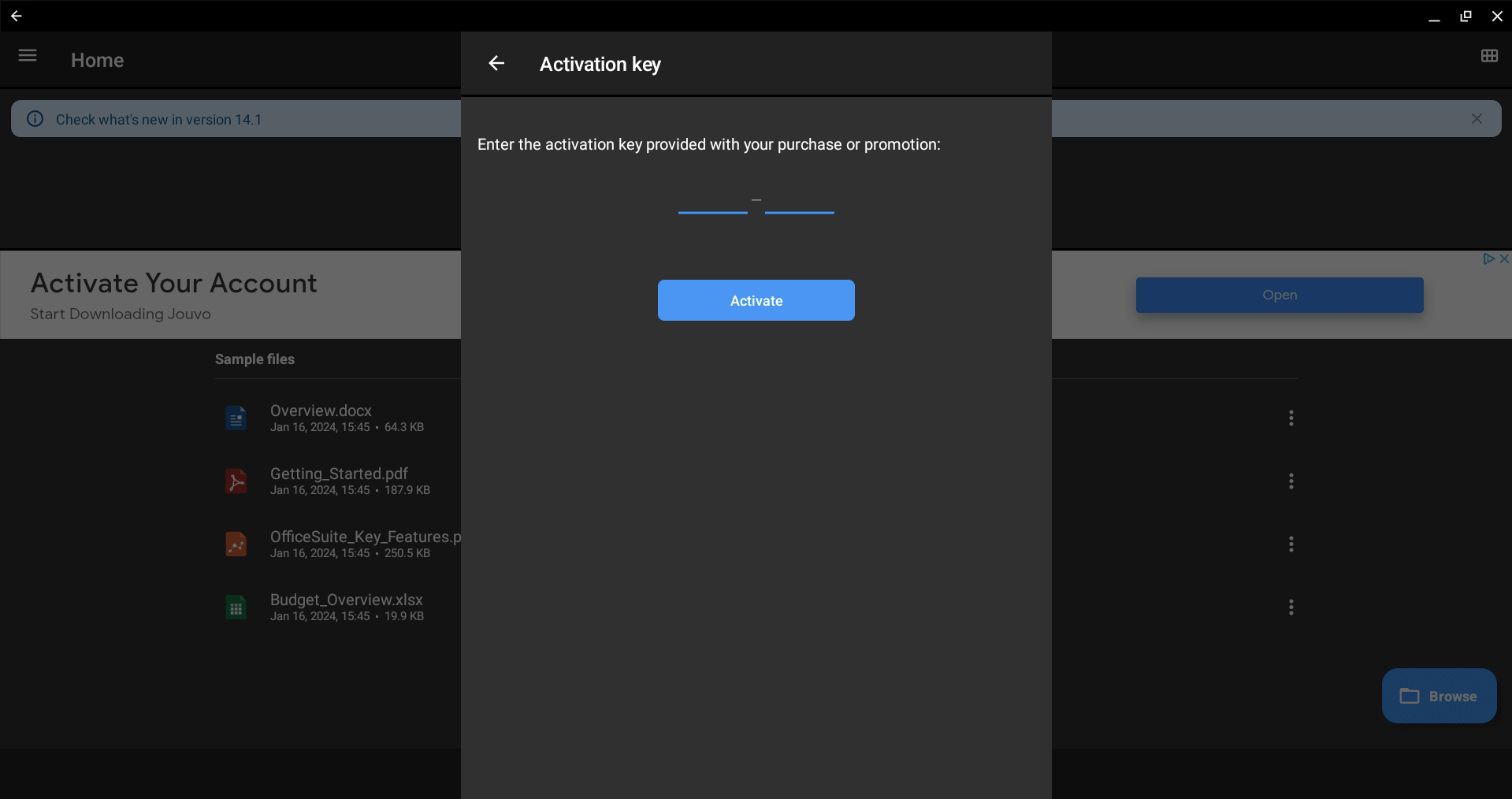Switch to grid view layout
The image size is (1512, 799).
coord(1488,55)
